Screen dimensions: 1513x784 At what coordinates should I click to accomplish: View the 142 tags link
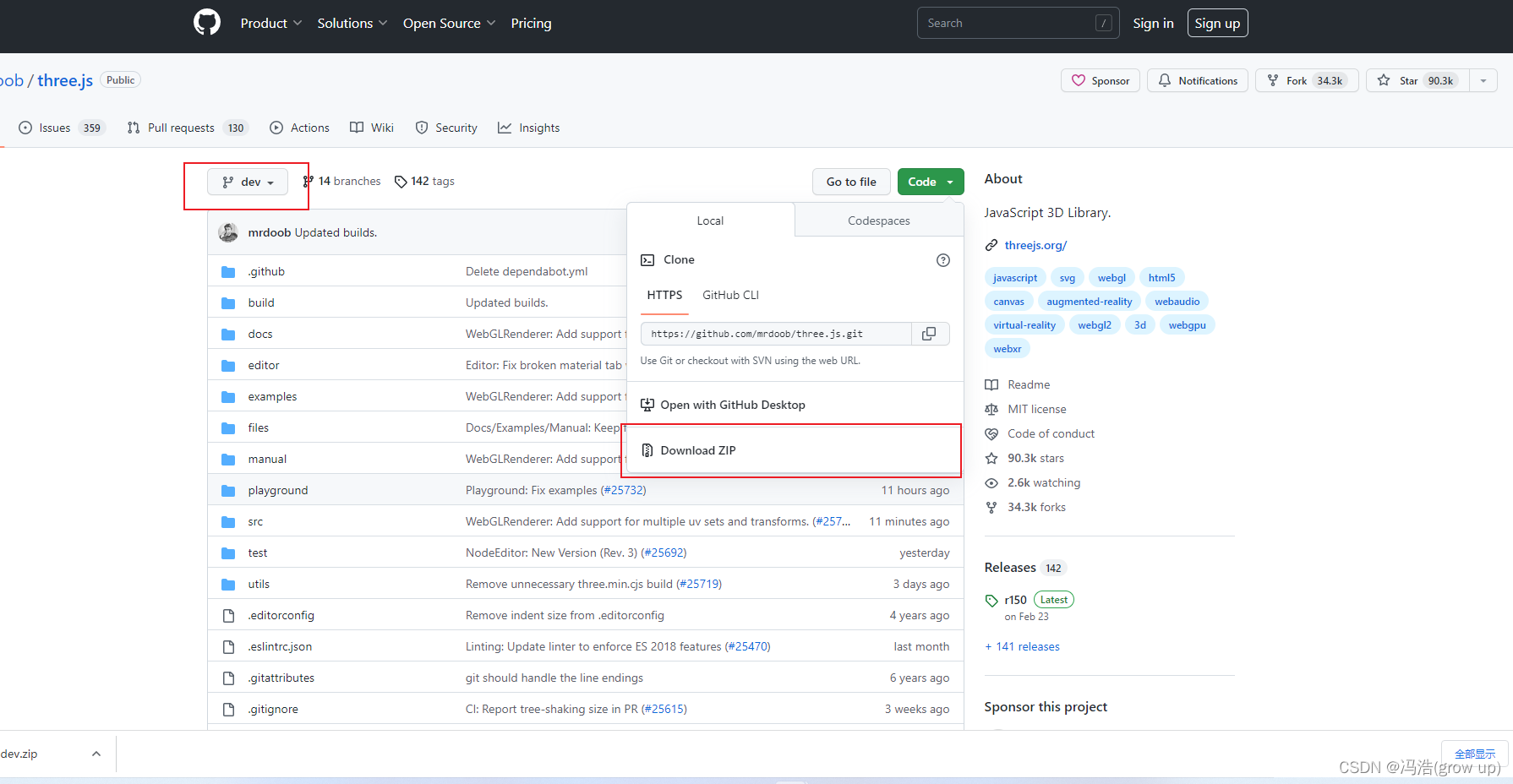coord(424,181)
